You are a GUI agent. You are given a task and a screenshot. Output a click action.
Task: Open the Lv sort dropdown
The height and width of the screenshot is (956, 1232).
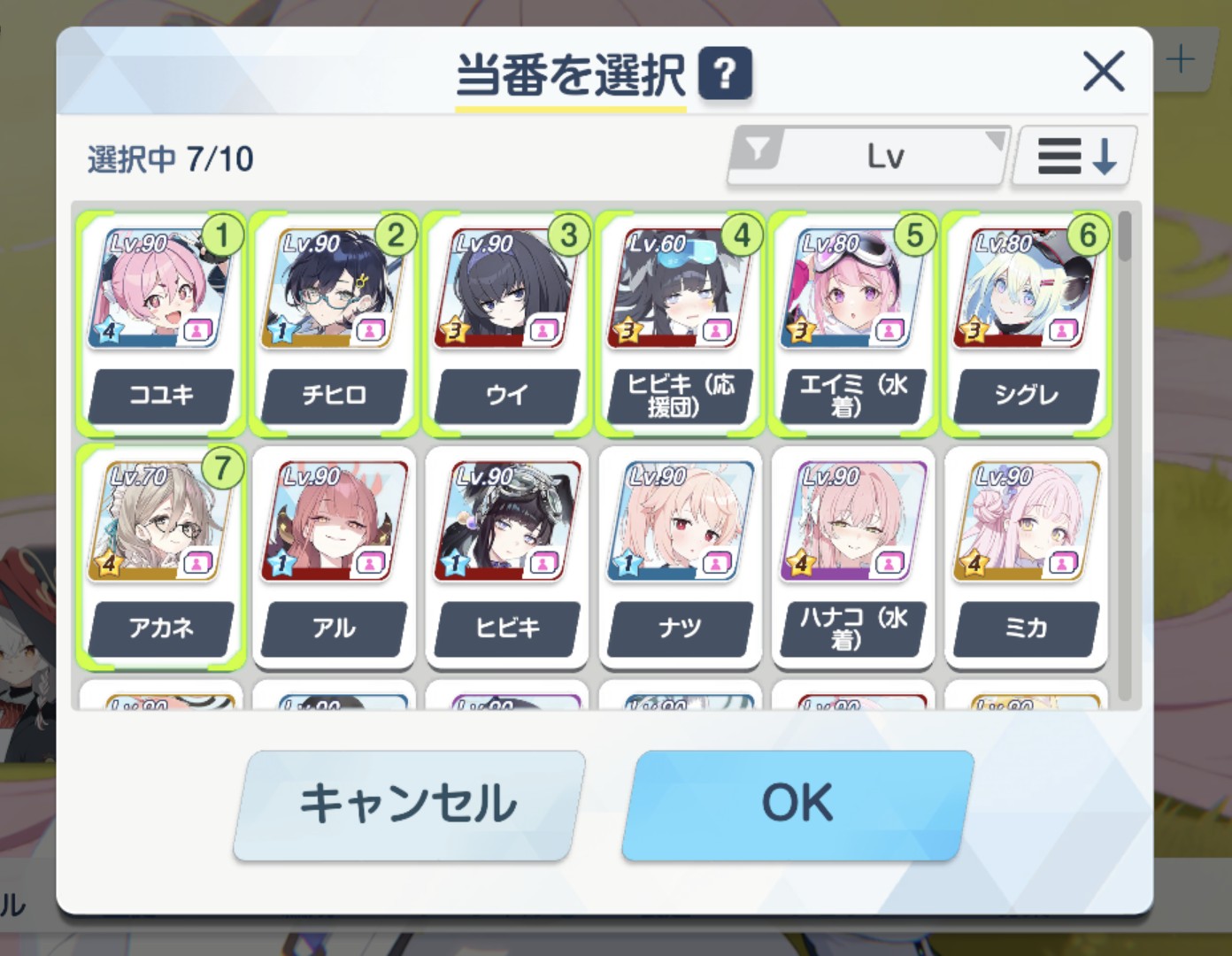[869, 156]
